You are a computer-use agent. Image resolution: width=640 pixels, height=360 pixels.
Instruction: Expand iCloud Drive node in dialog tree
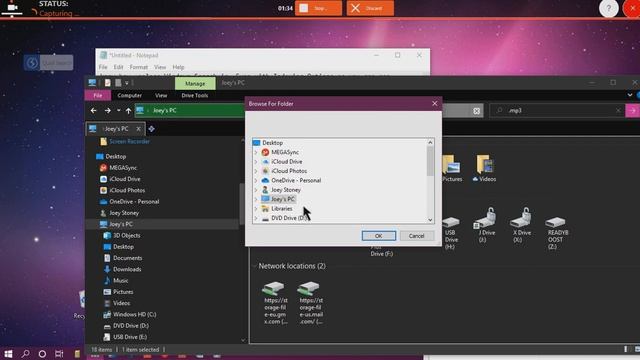pyautogui.click(x=256, y=162)
